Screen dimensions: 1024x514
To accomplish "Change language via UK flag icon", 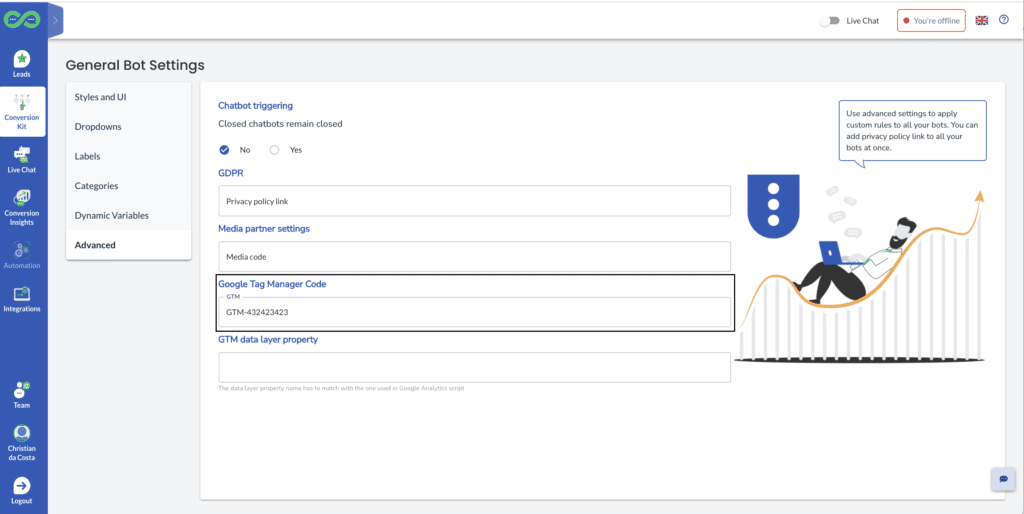I will [x=982, y=21].
